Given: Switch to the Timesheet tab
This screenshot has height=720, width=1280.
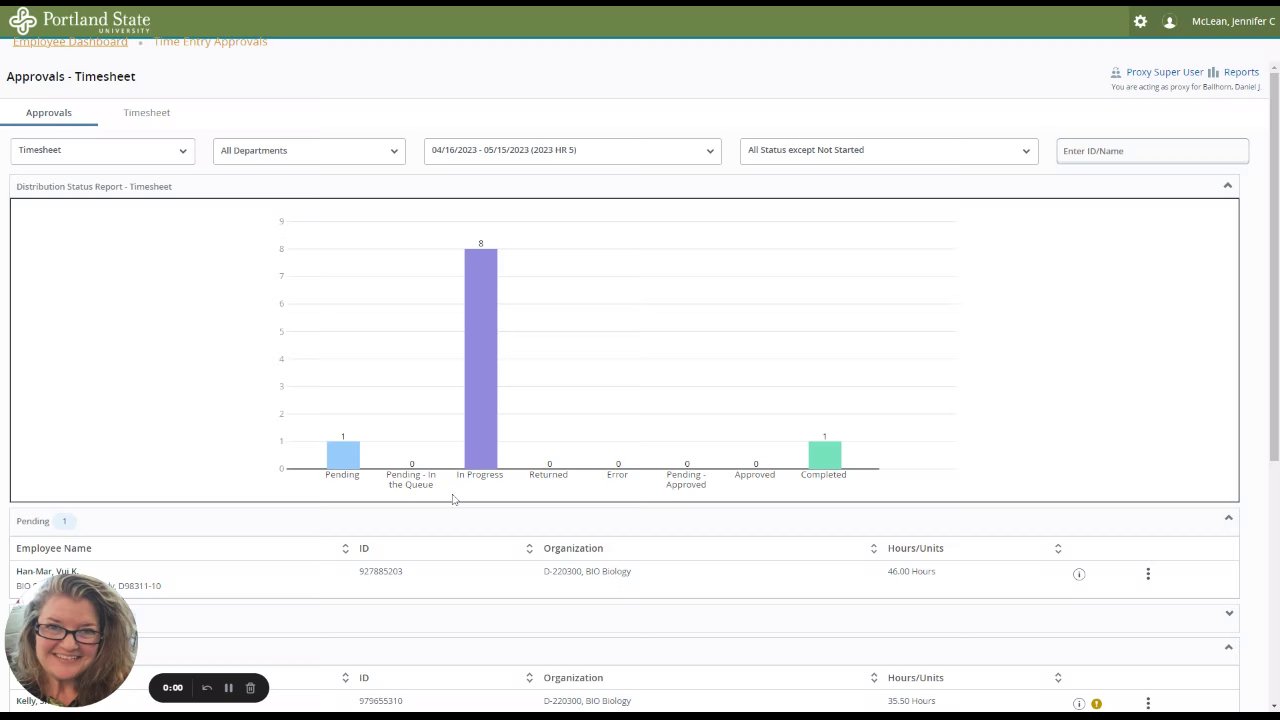Looking at the screenshot, I should 147,113.
